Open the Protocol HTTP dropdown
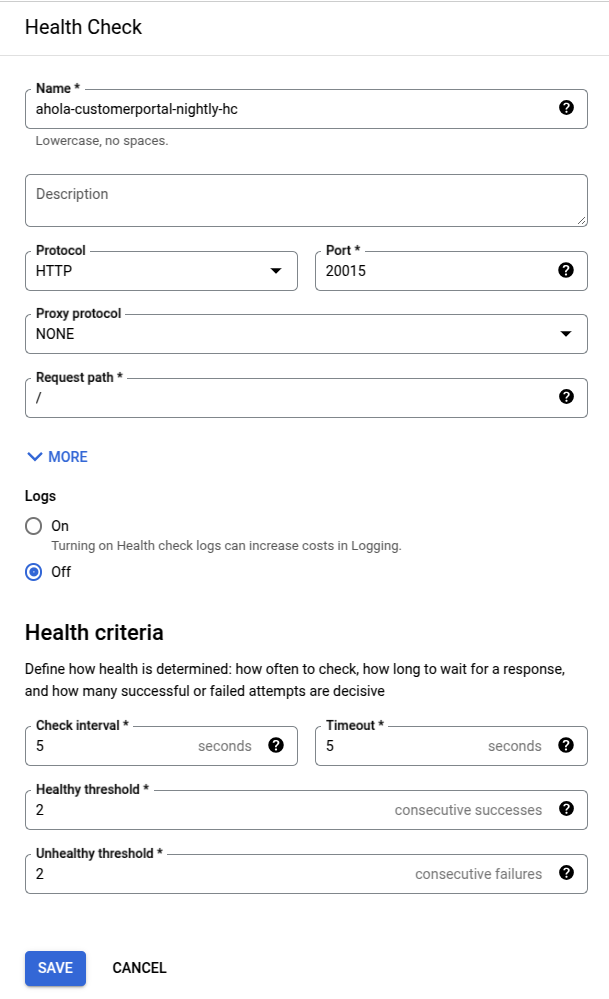The width and height of the screenshot is (609, 999). pos(161,271)
